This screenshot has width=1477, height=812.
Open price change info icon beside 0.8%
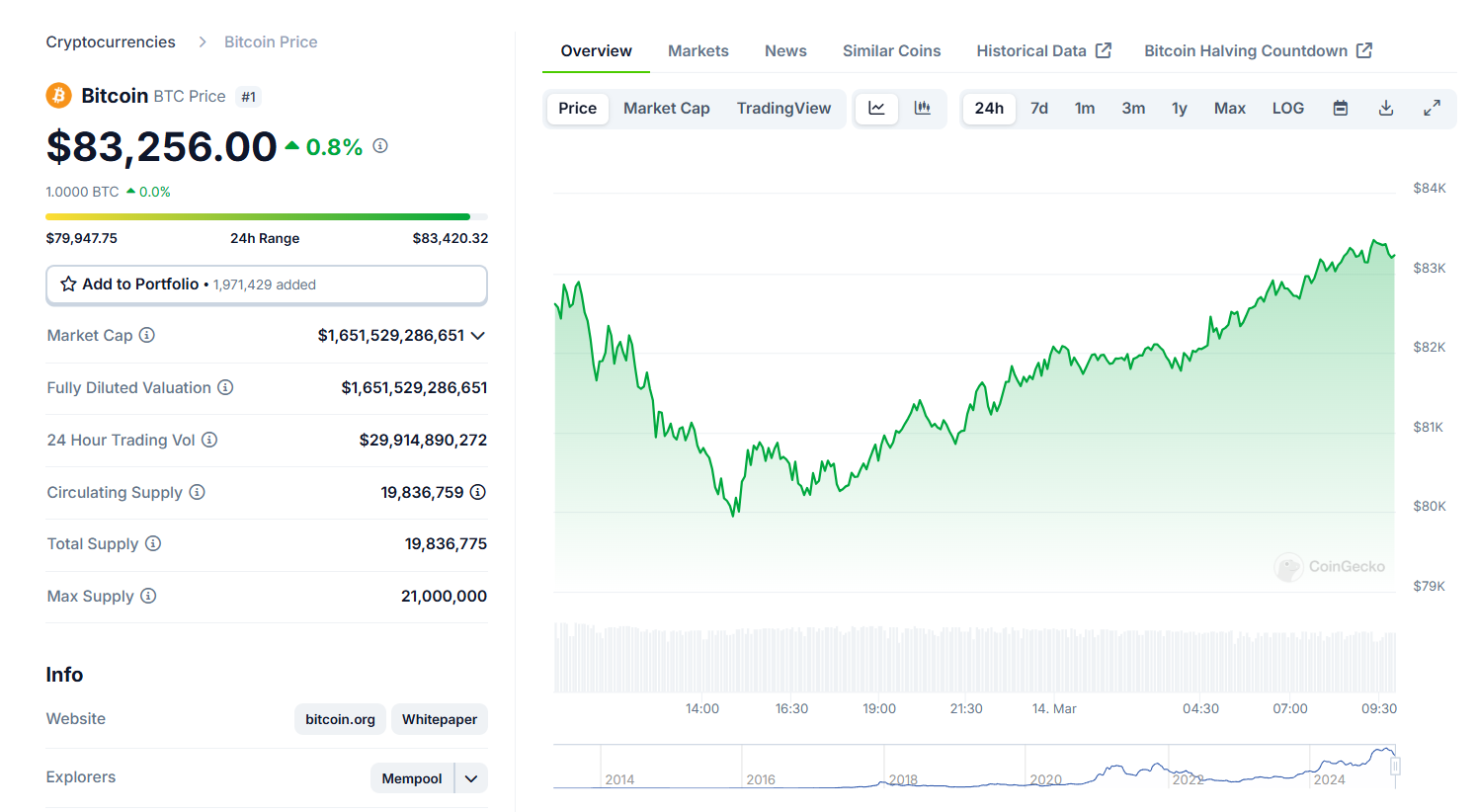pyautogui.click(x=380, y=146)
